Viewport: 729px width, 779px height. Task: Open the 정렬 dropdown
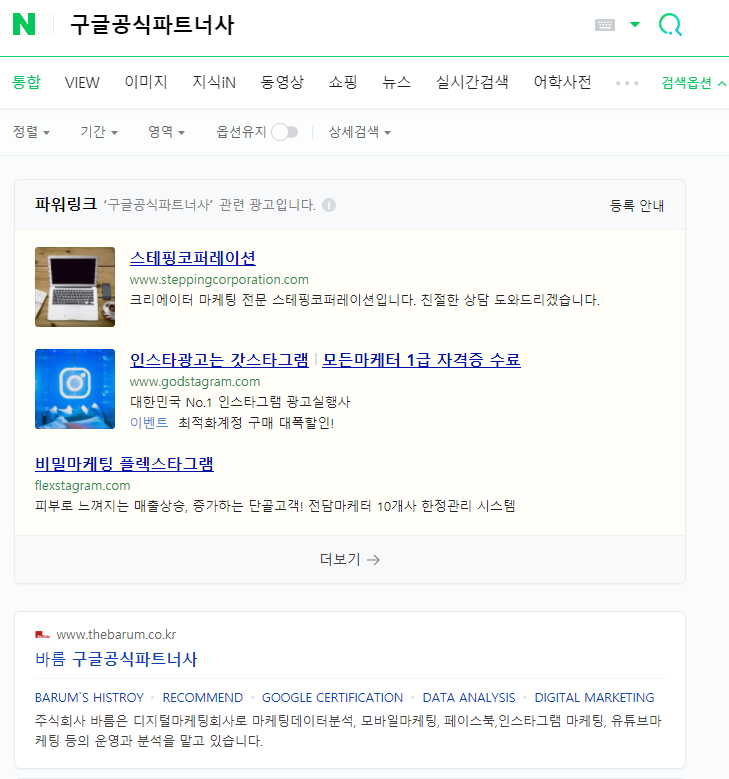click(x=31, y=132)
